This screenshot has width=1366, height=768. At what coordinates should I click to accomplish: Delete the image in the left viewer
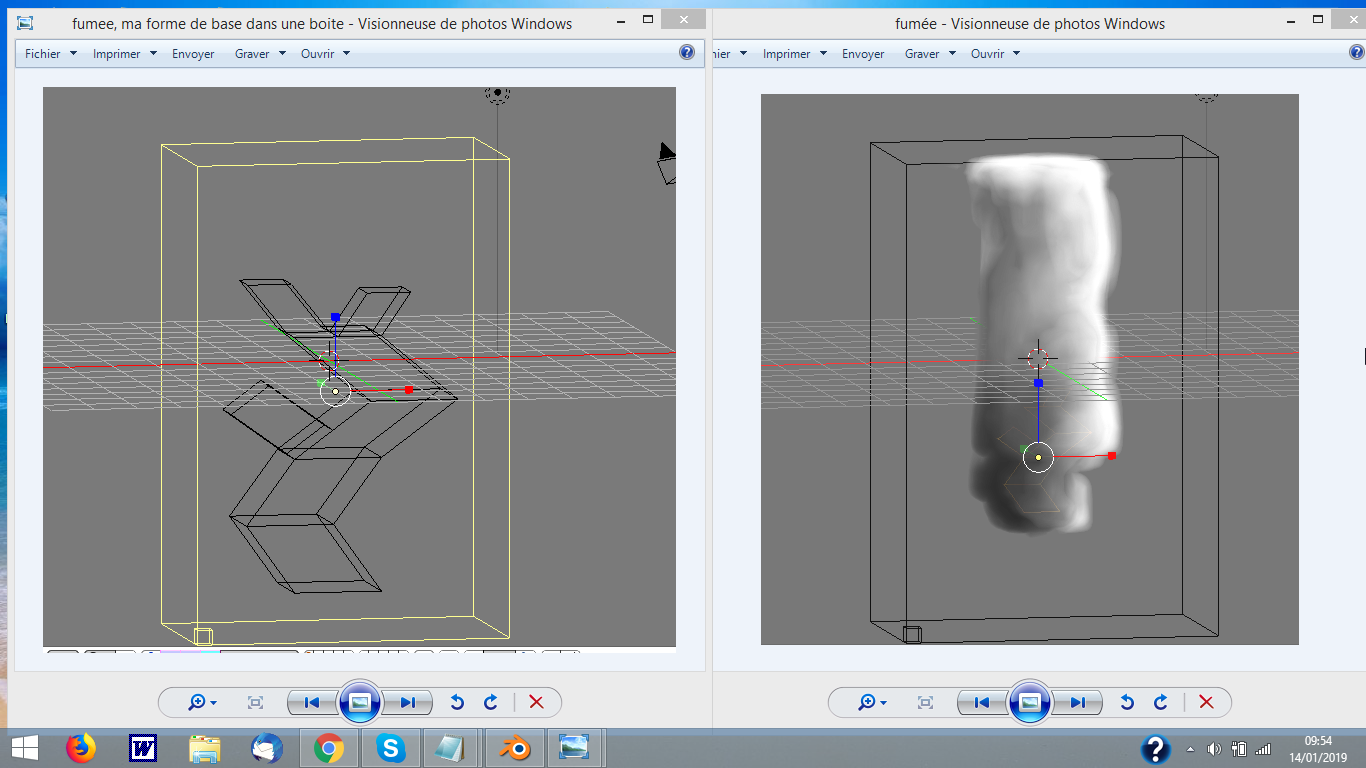[536, 702]
